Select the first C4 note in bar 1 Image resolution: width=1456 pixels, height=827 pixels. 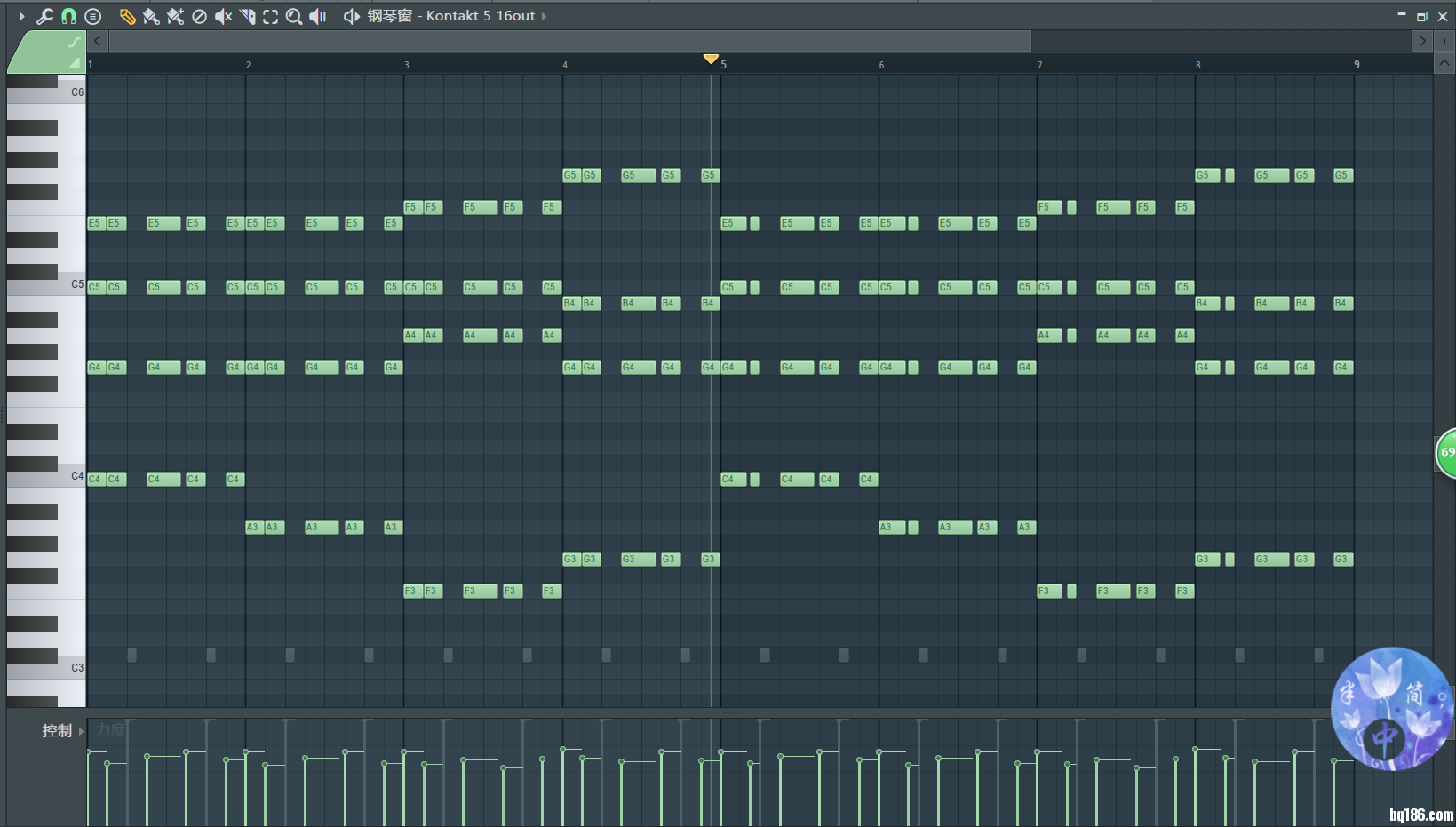(96, 479)
